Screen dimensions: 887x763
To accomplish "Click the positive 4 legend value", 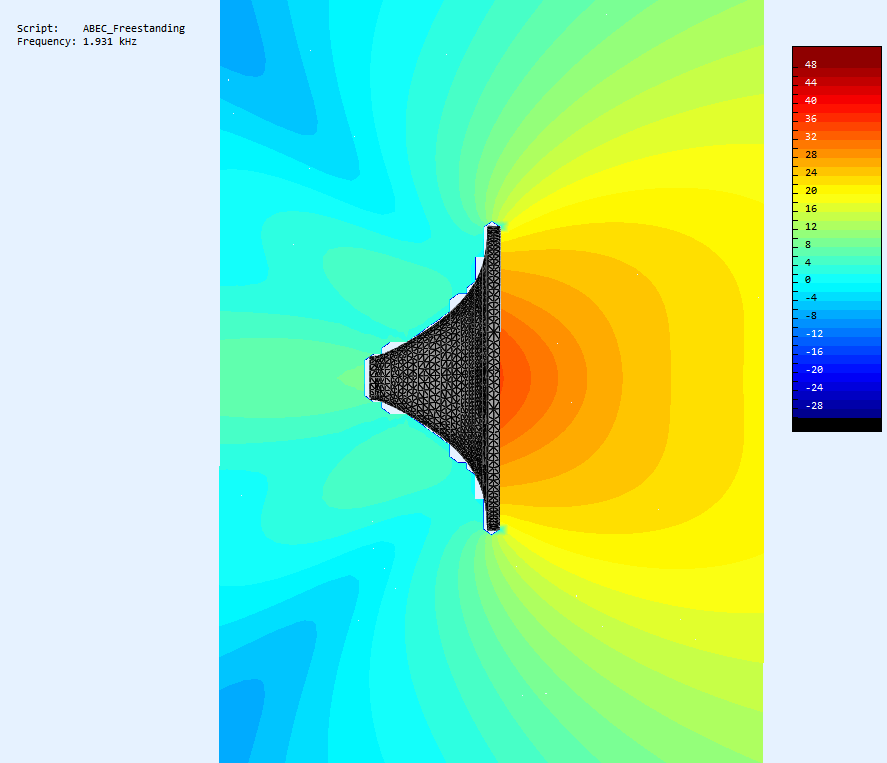I will point(808,262).
